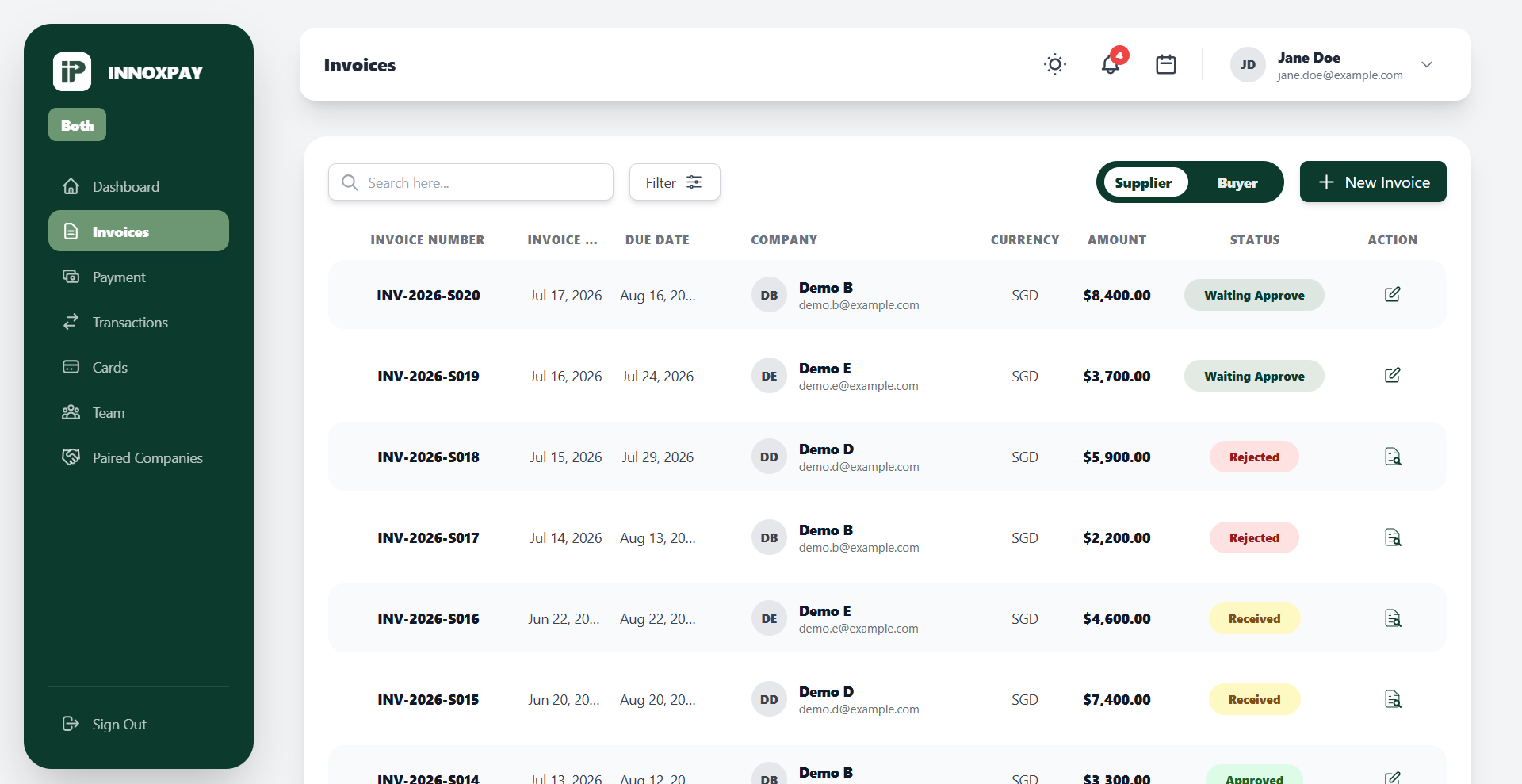Select invoice number INV-2026-S015

[x=428, y=699]
